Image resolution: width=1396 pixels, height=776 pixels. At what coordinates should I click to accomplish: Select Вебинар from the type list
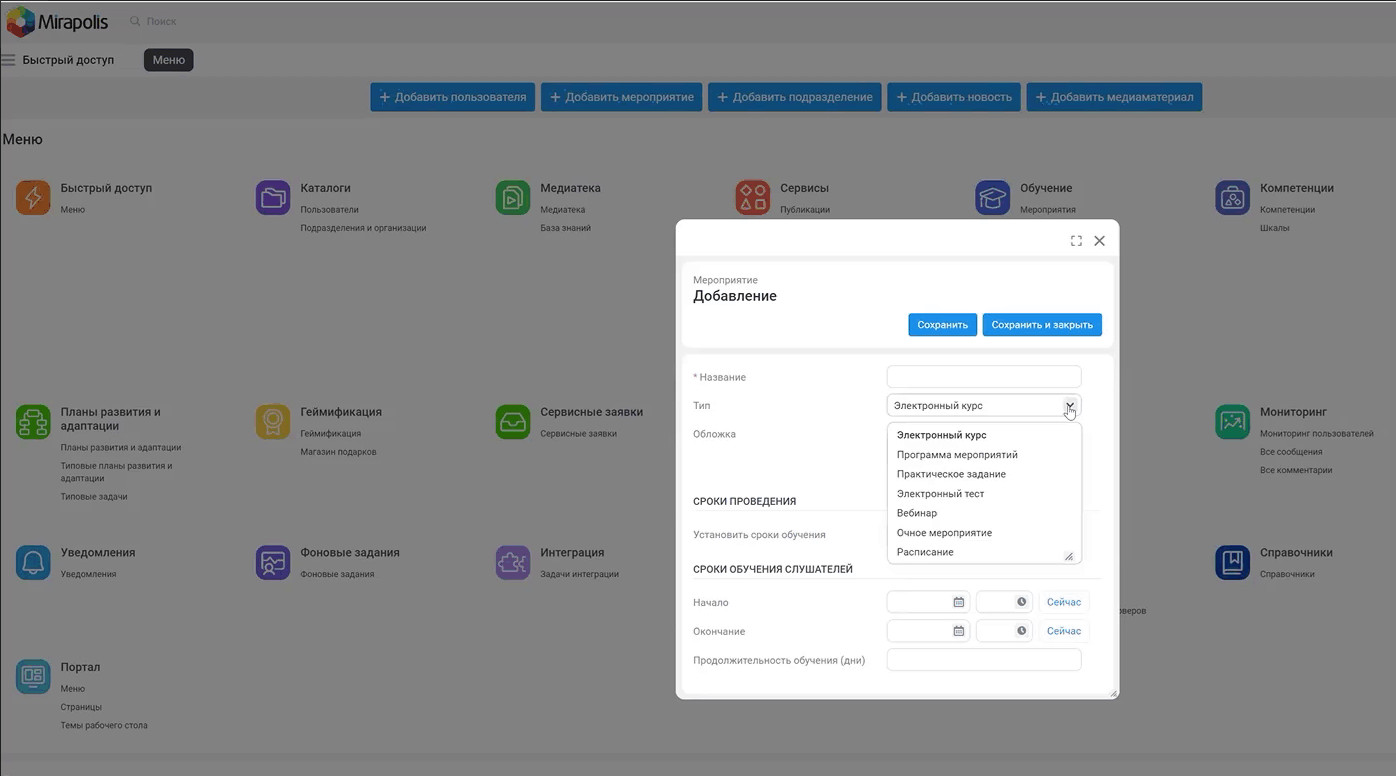[x=917, y=513]
